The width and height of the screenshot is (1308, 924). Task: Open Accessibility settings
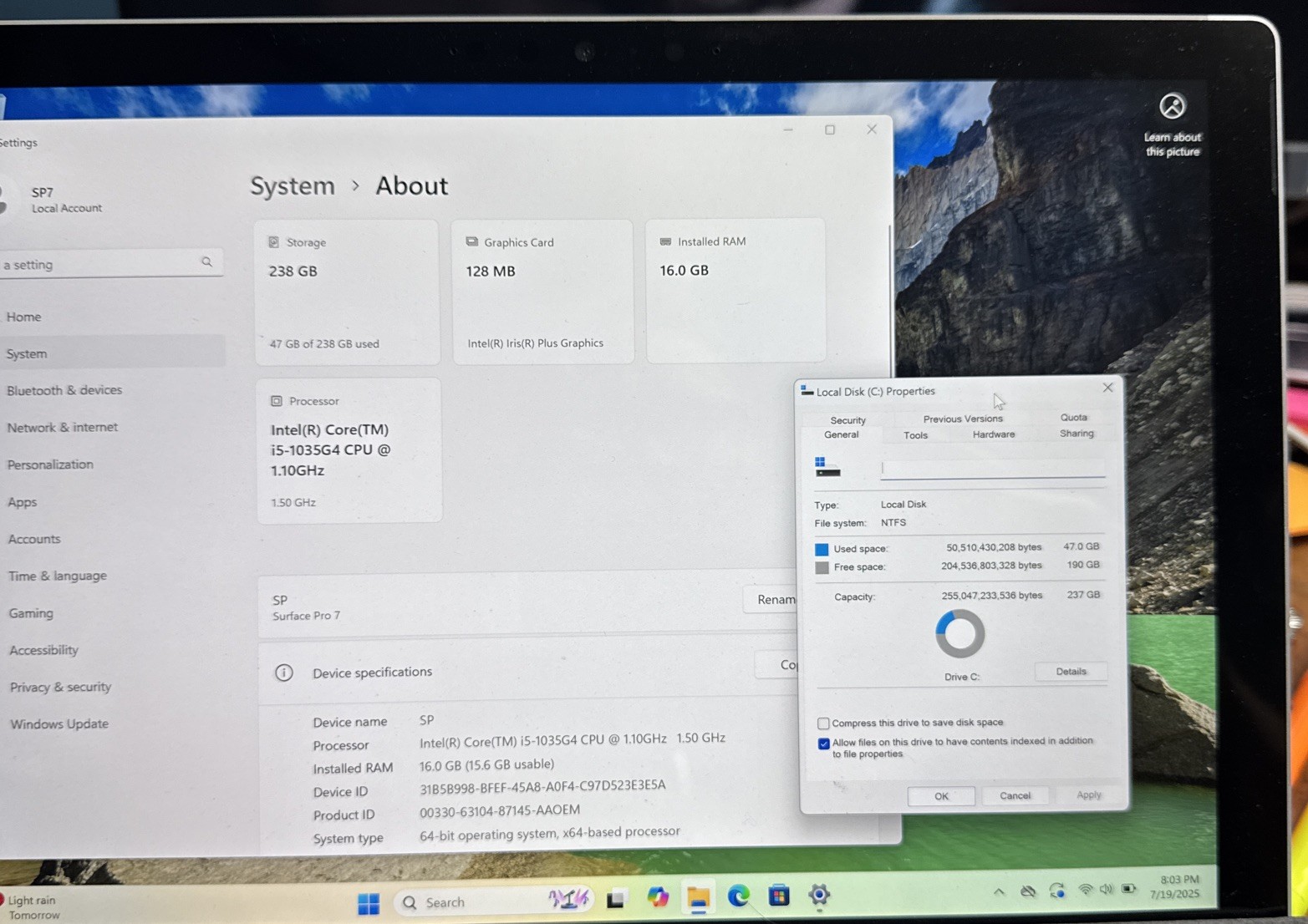click(x=43, y=650)
